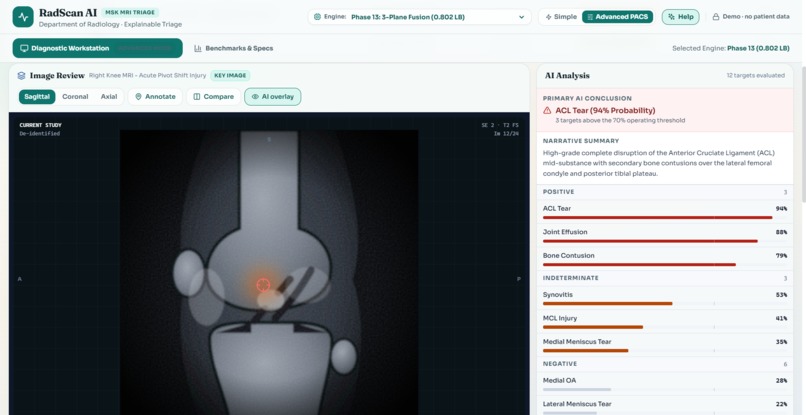Click the pin icon on Annotate button
The image size is (806, 415).
tap(138, 97)
